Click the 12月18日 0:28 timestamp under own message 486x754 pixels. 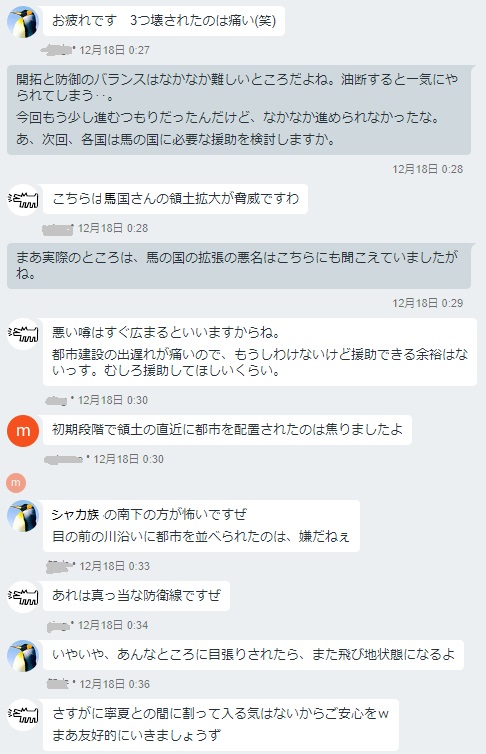click(x=427, y=169)
